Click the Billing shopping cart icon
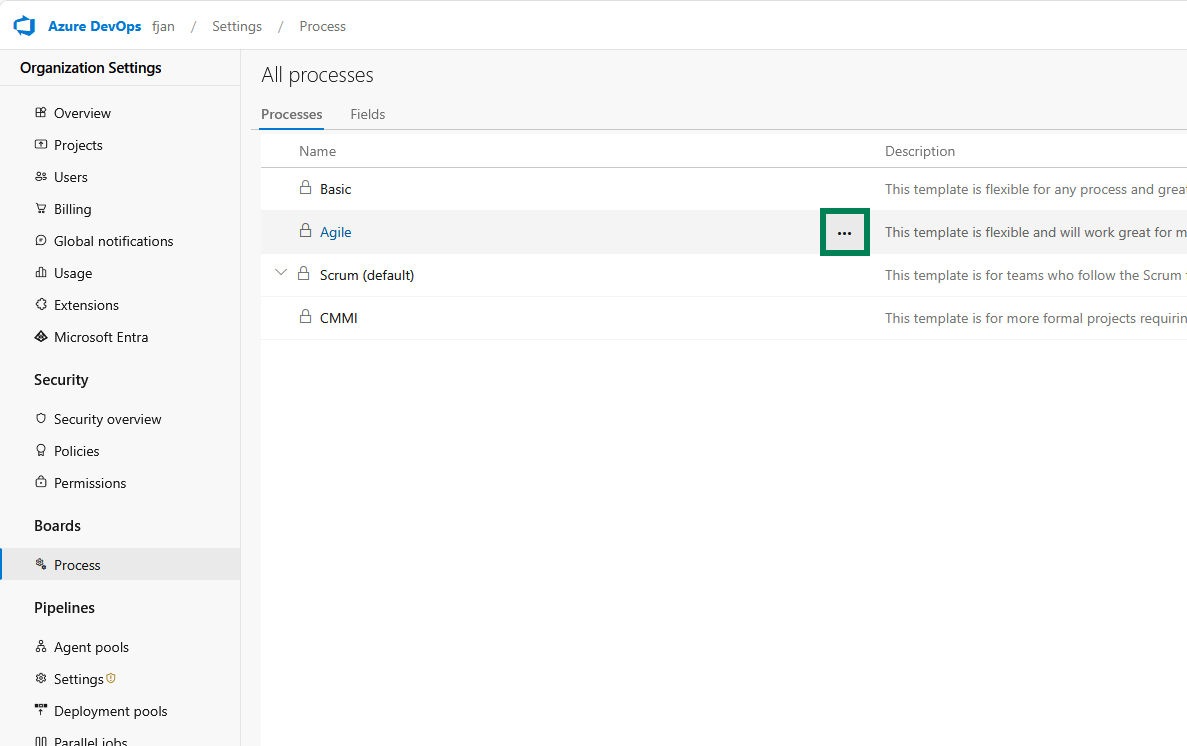This screenshot has height=746, width=1187. pyautogui.click(x=40, y=209)
